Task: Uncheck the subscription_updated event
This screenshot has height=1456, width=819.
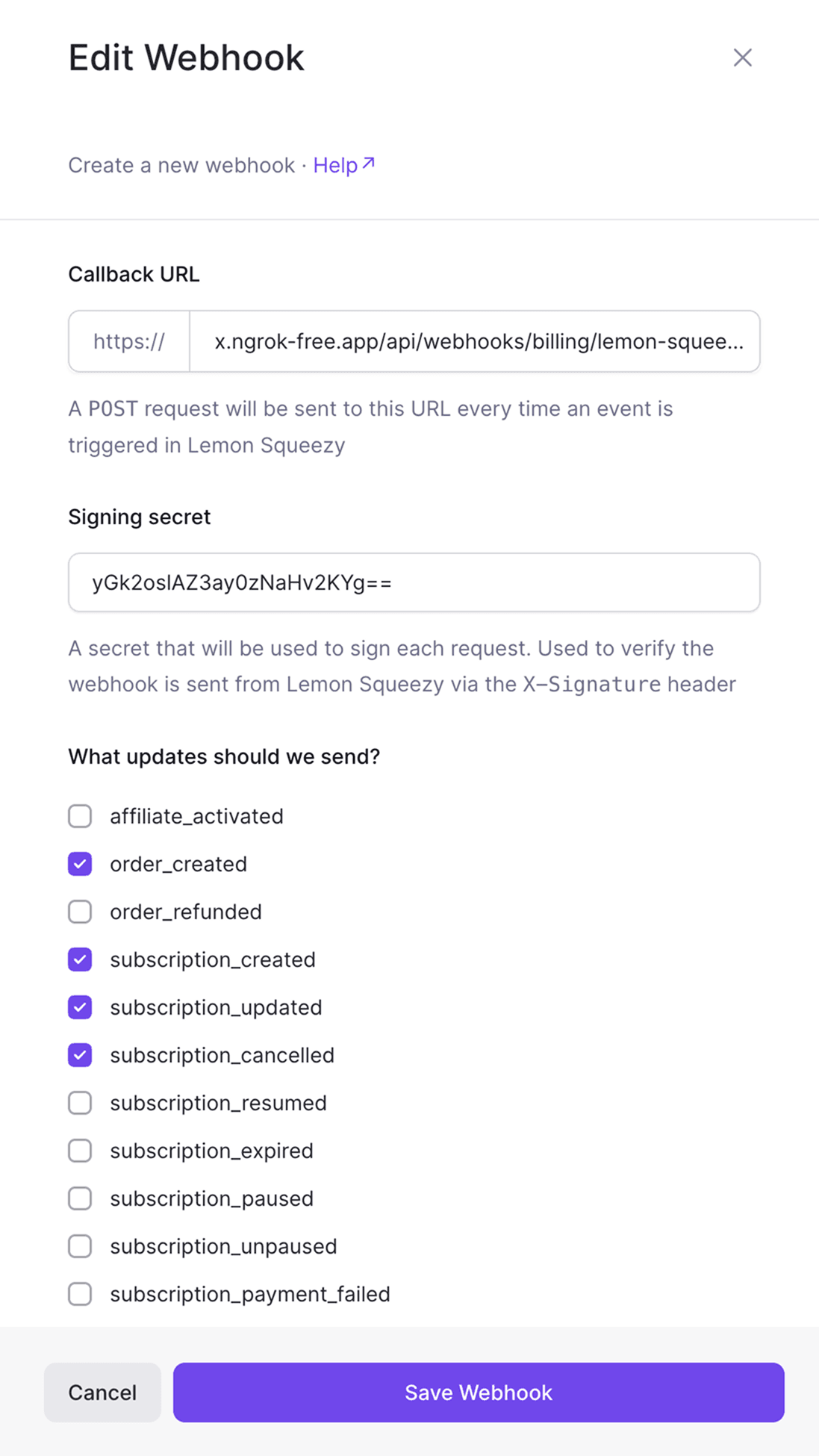Action: [79, 1007]
